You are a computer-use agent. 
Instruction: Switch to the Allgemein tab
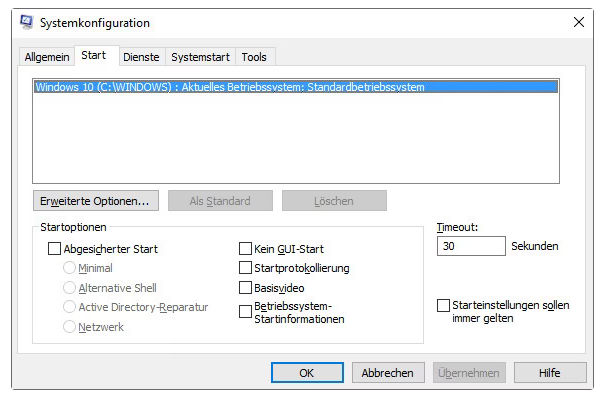click(x=47, y=57)
